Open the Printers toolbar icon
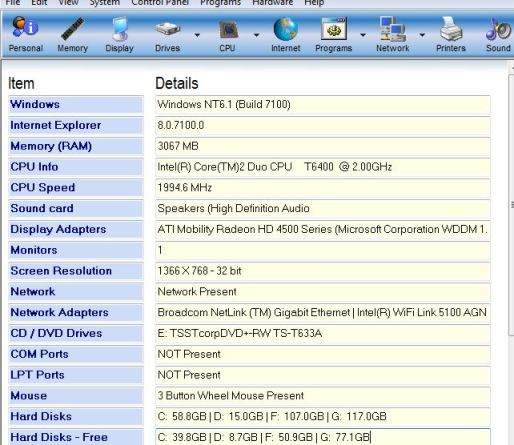Image resolution: width=514 pixels, height=445 pixels. pos(451,34)
